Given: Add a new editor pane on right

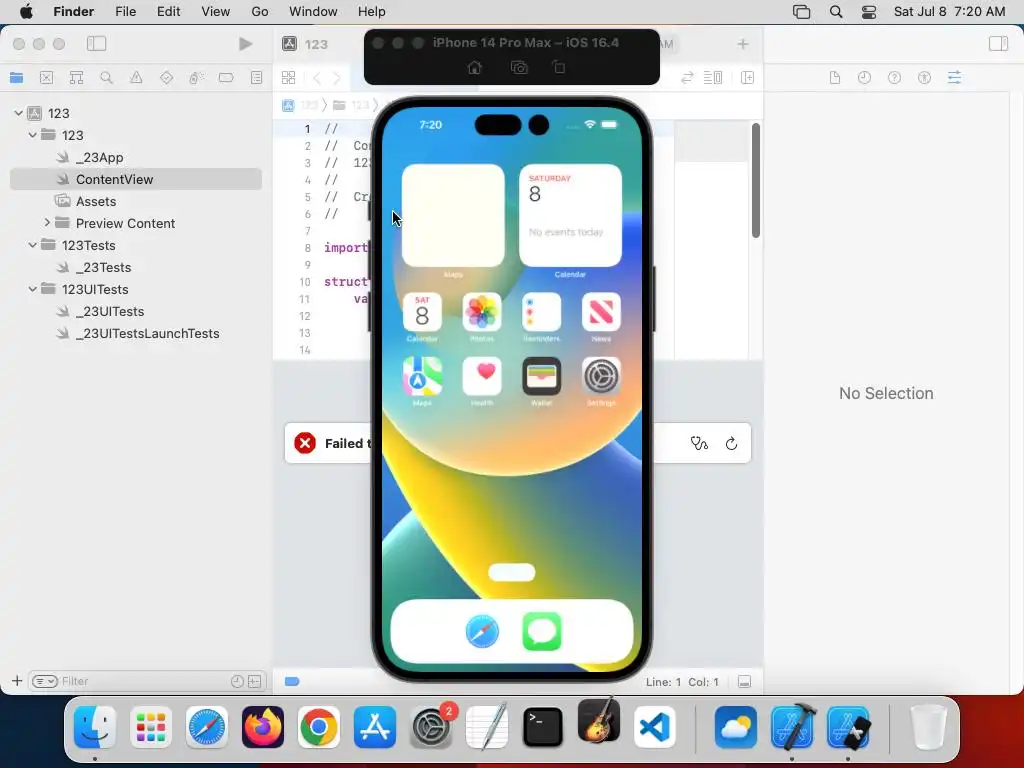Looking at the screenshot, I should pyautogui.click(x=747, y=78).
